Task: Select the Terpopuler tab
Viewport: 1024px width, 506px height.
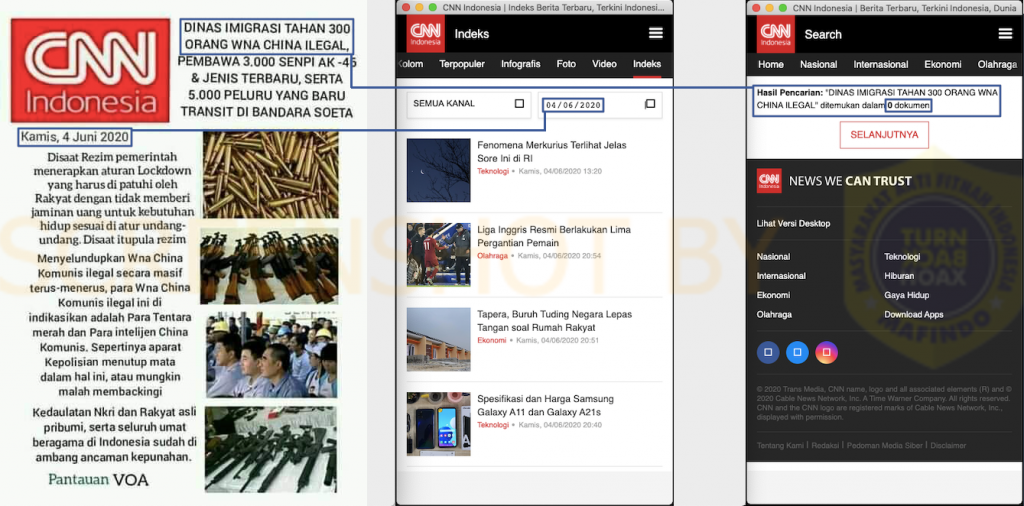Action: click(462, 64)
